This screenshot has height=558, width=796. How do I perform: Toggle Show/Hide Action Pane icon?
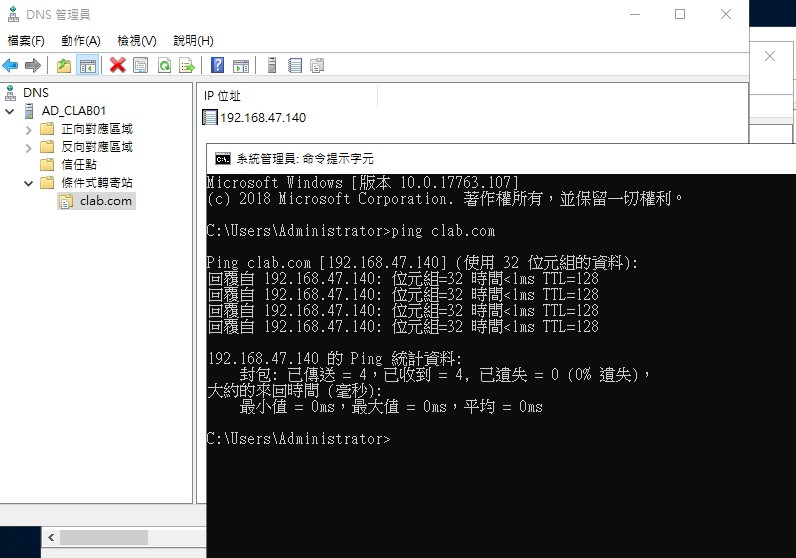tap(241, 65)
